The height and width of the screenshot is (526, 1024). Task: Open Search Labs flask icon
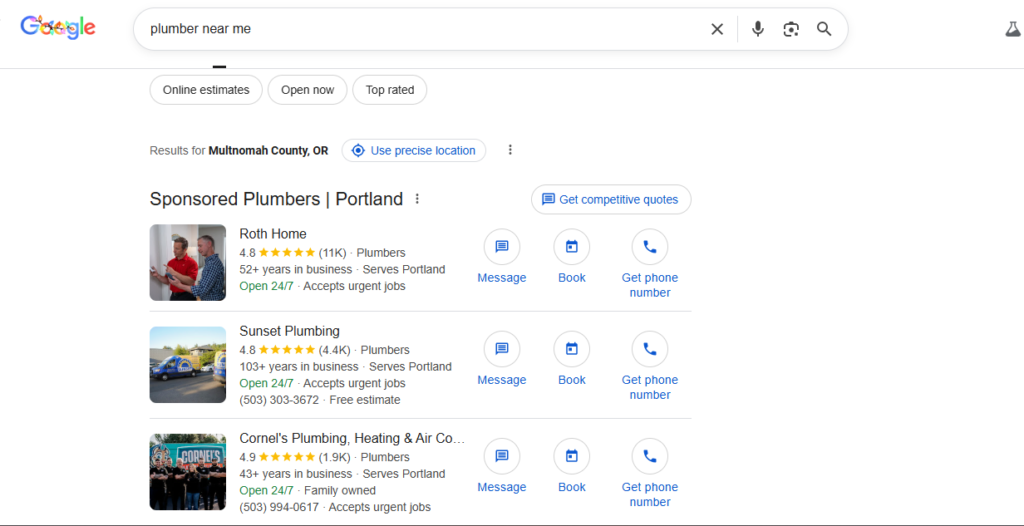click(x=1013, y=29)
